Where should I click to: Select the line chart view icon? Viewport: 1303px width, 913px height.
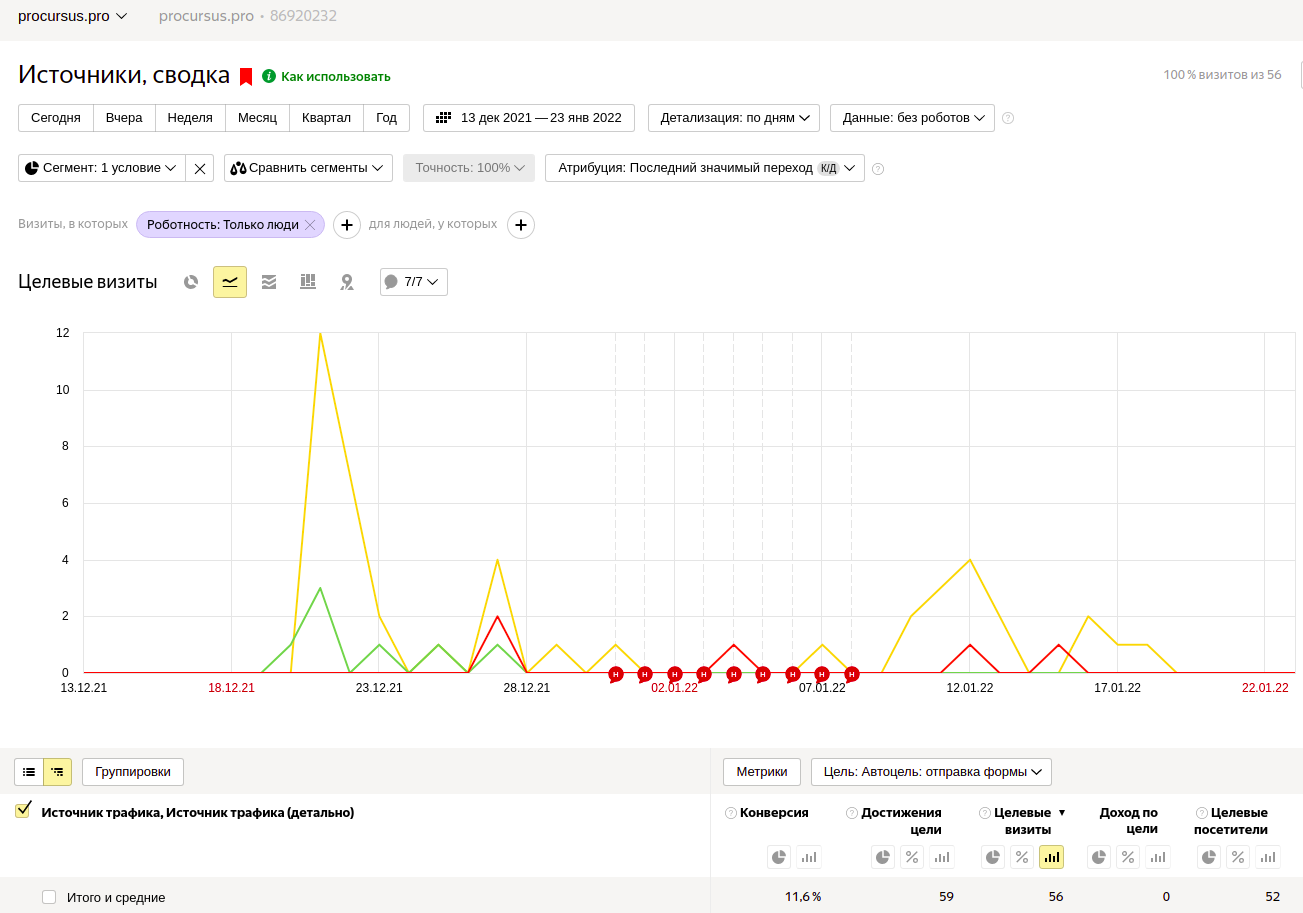[230, 282]
